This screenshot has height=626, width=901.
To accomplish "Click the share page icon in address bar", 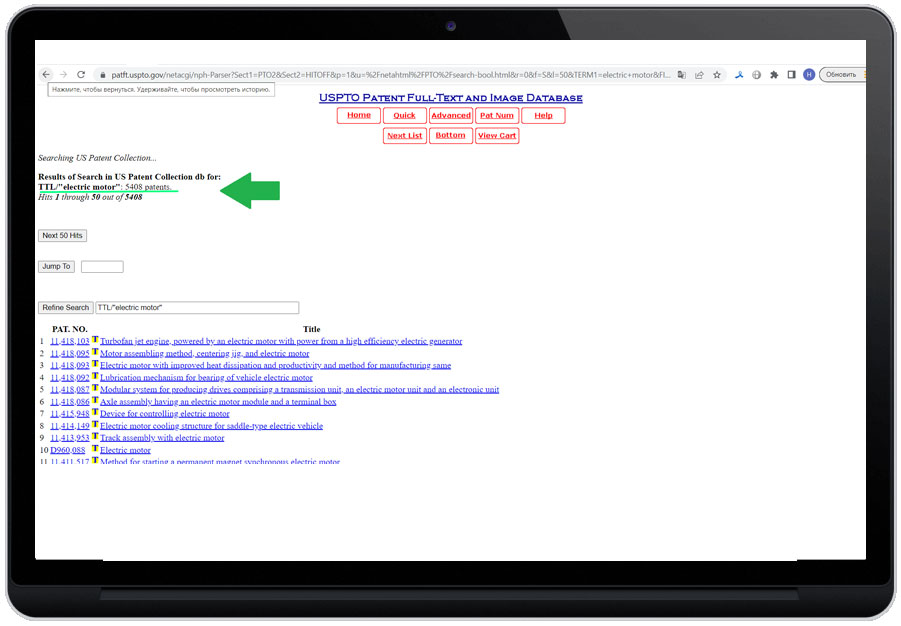I will click(x=699, y=75).
